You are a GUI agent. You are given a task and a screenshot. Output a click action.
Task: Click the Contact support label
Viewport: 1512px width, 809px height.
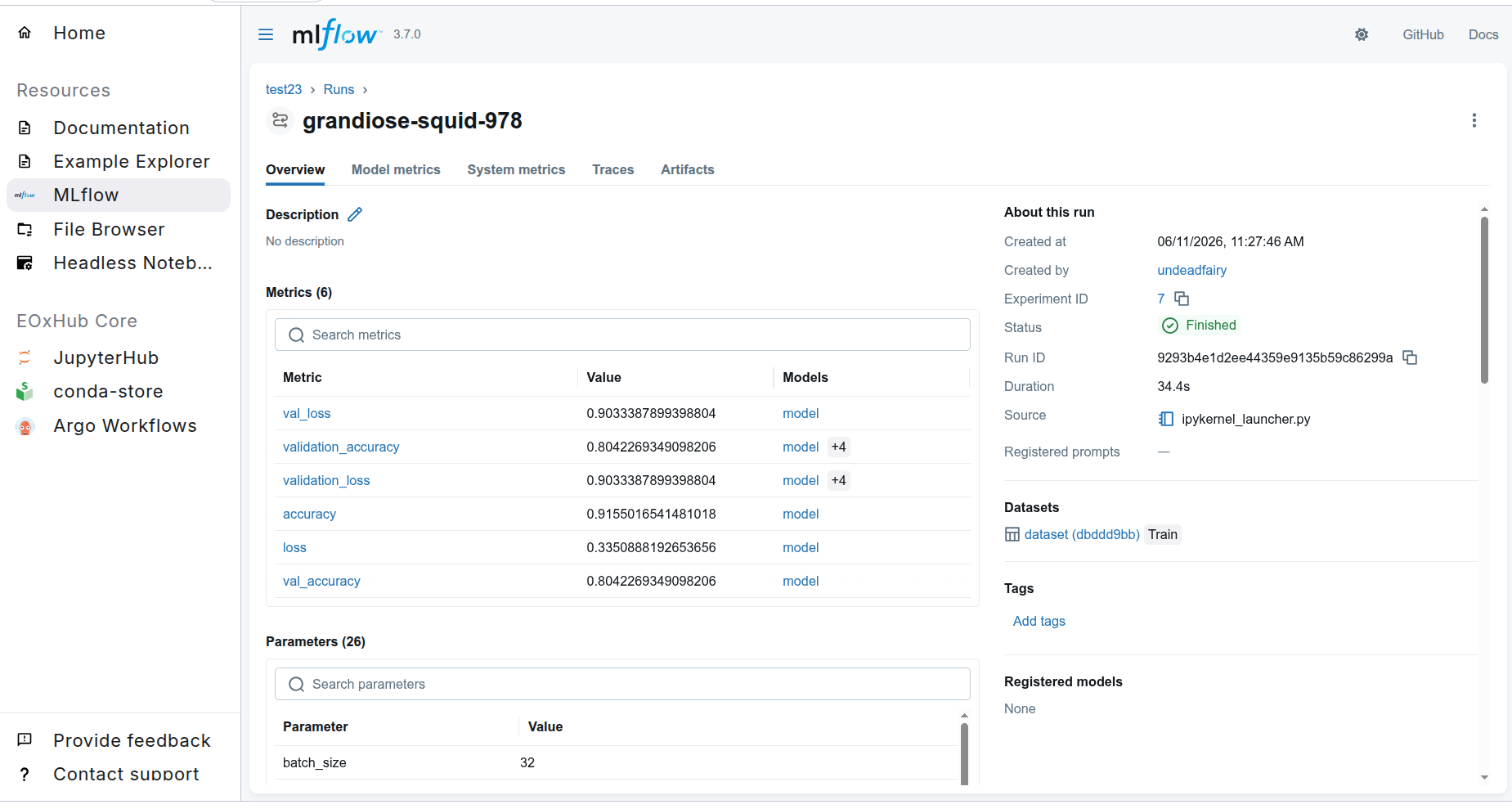(x=126, y=774)
